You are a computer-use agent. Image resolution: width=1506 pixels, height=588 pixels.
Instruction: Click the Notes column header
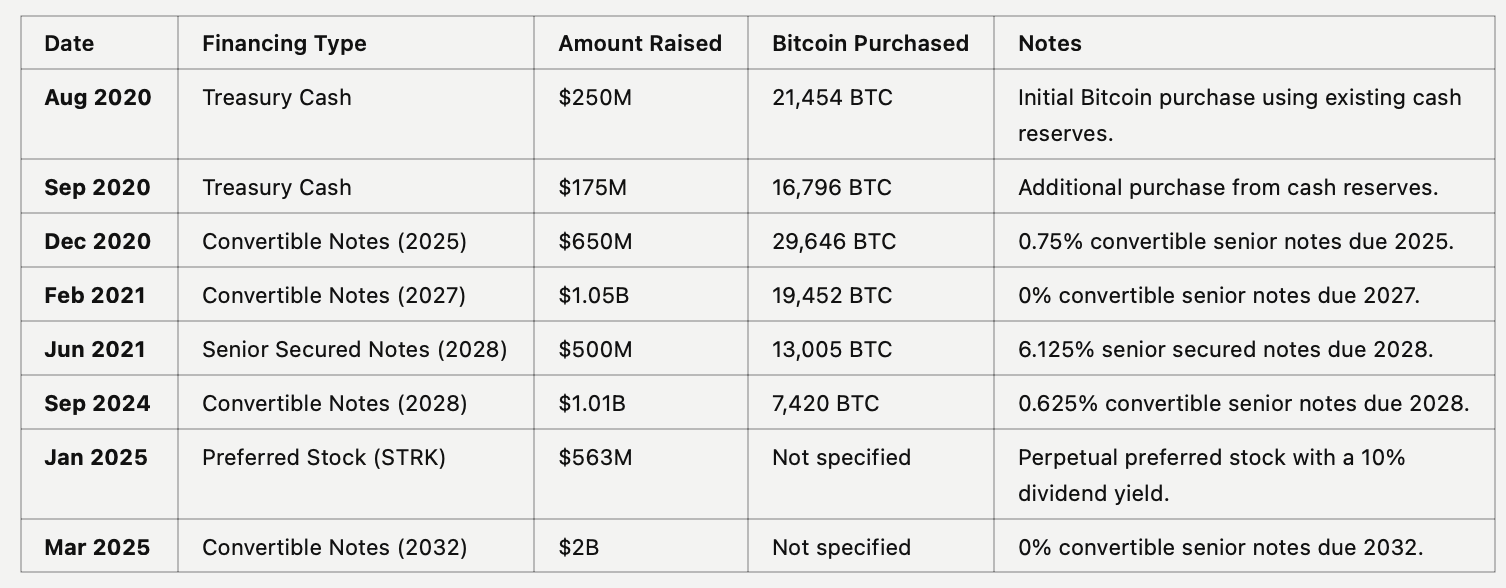pos(1050,44)
